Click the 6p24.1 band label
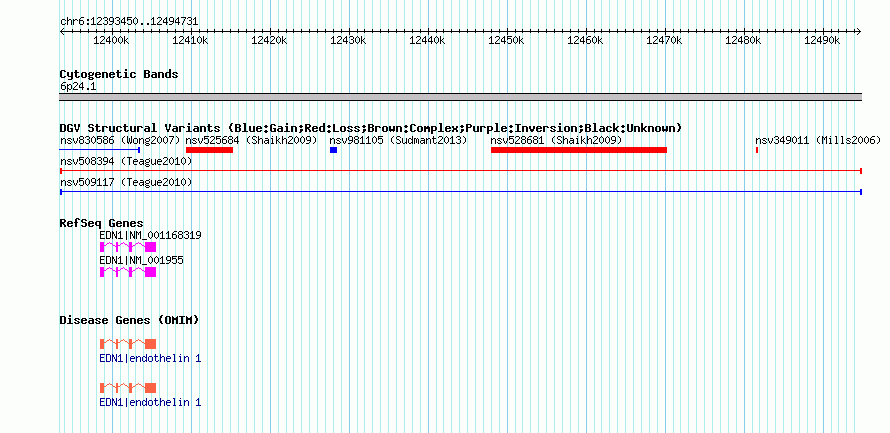The image size is (890, 433). coord(78,87)
